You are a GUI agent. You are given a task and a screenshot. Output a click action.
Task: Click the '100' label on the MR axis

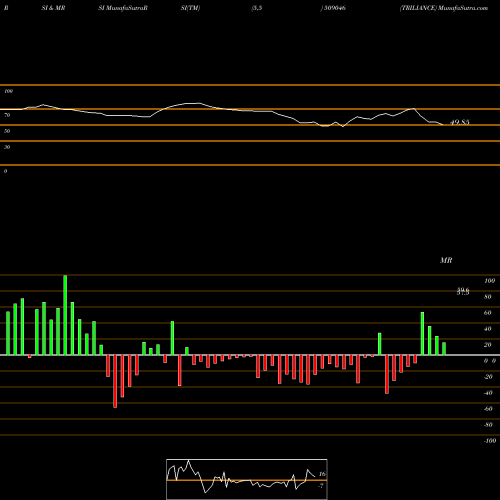pyautogui.click(x=490, y=281)
